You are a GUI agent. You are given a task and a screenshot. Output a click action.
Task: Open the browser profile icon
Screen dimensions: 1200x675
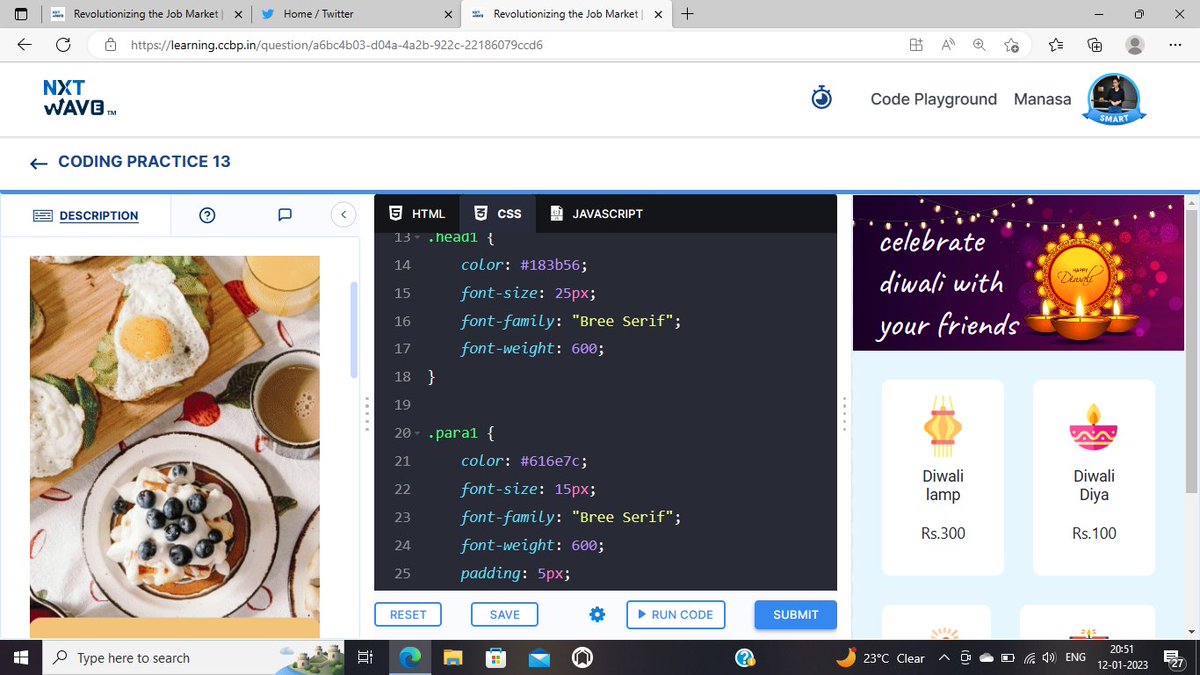click(1135, 45)
